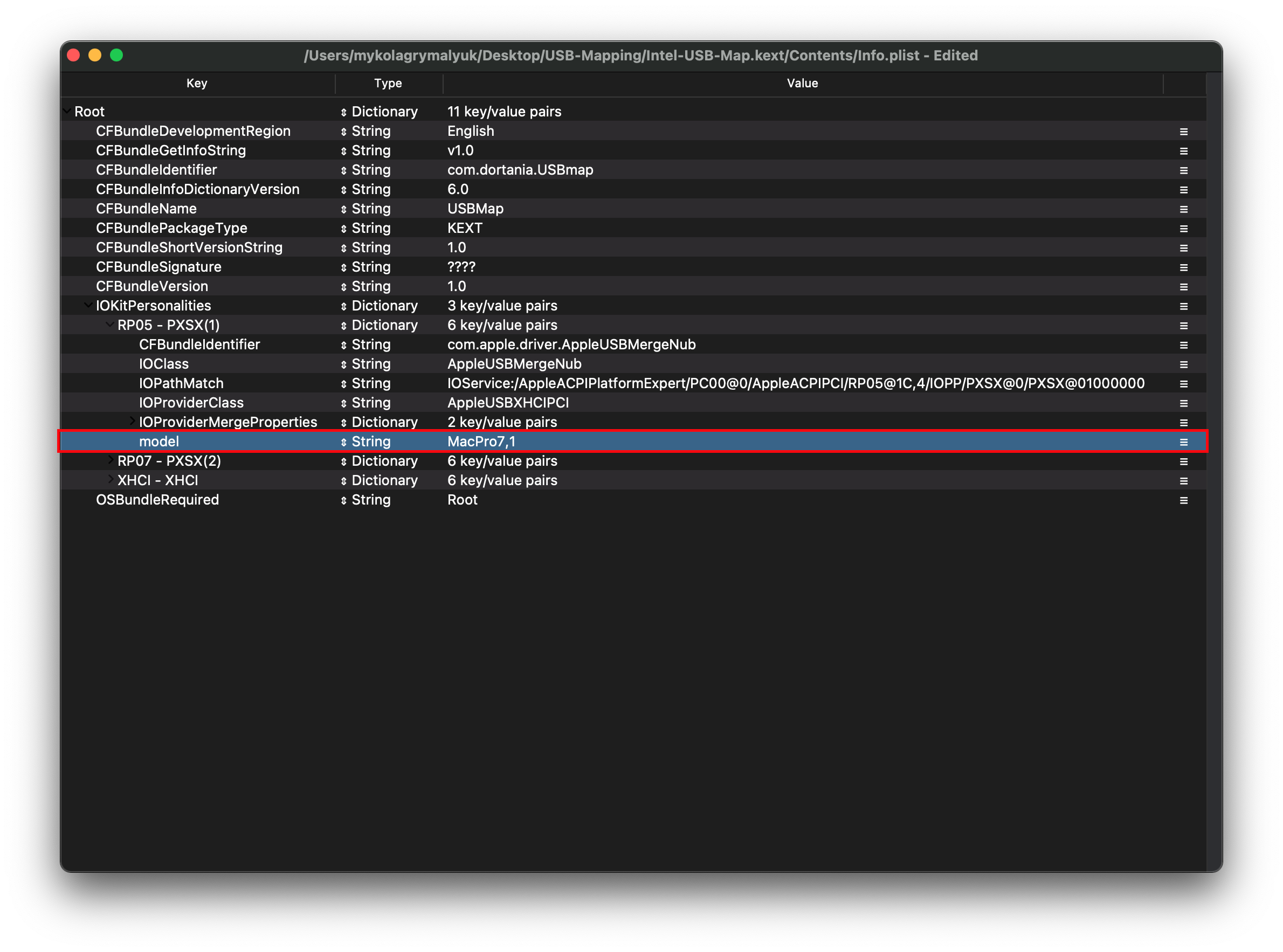Expand IOProviderMergeProperties dictionary

click(132, 421)
